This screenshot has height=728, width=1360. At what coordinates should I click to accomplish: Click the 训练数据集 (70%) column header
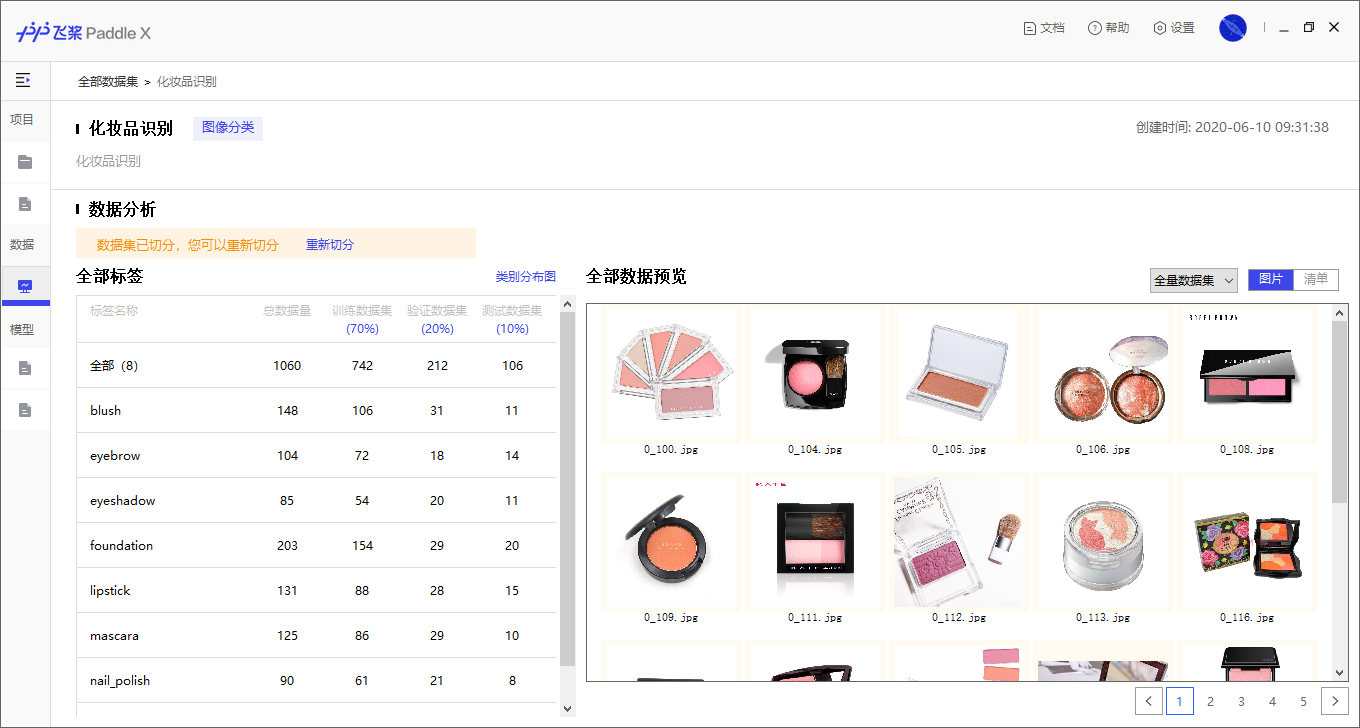[362, 319]
